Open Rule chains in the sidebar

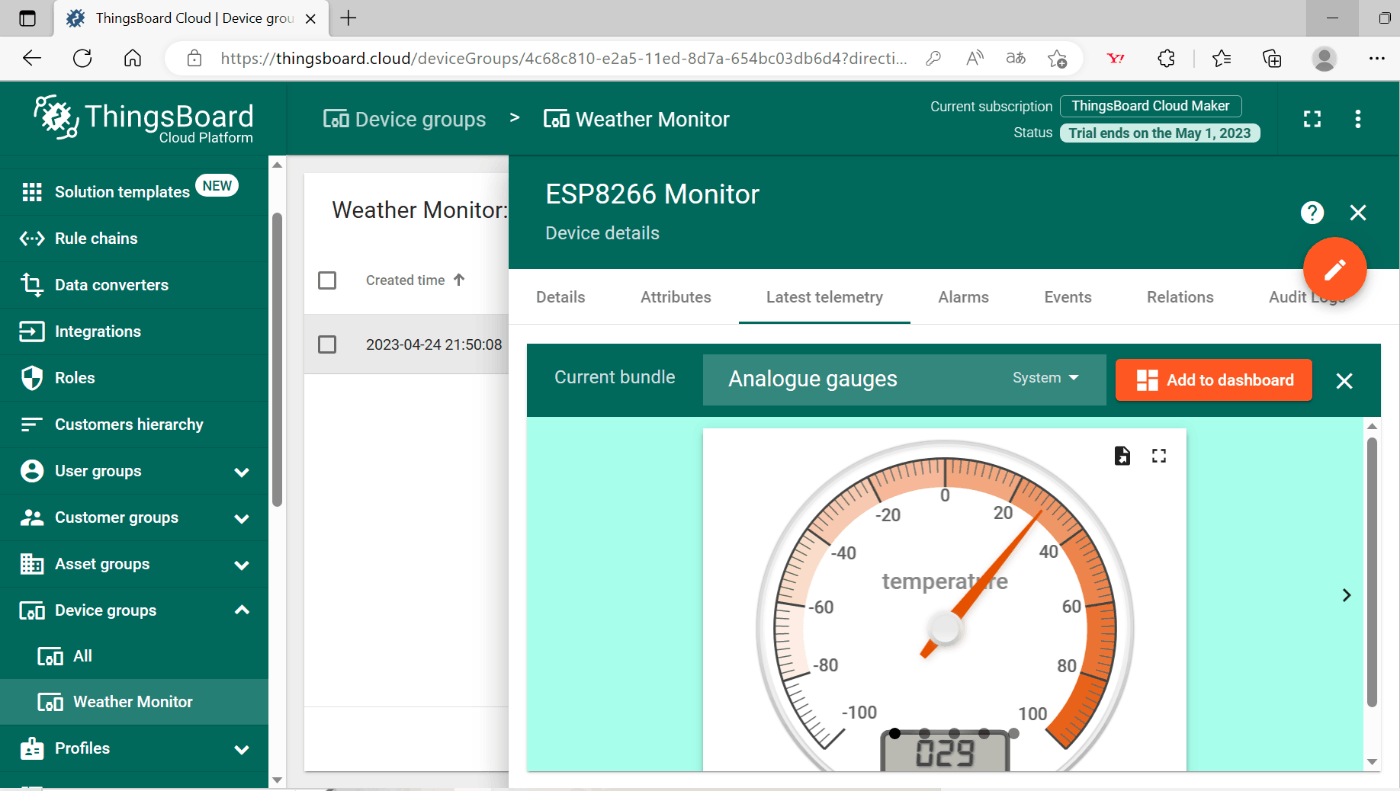pyautogui.click(x=134, y=238)
